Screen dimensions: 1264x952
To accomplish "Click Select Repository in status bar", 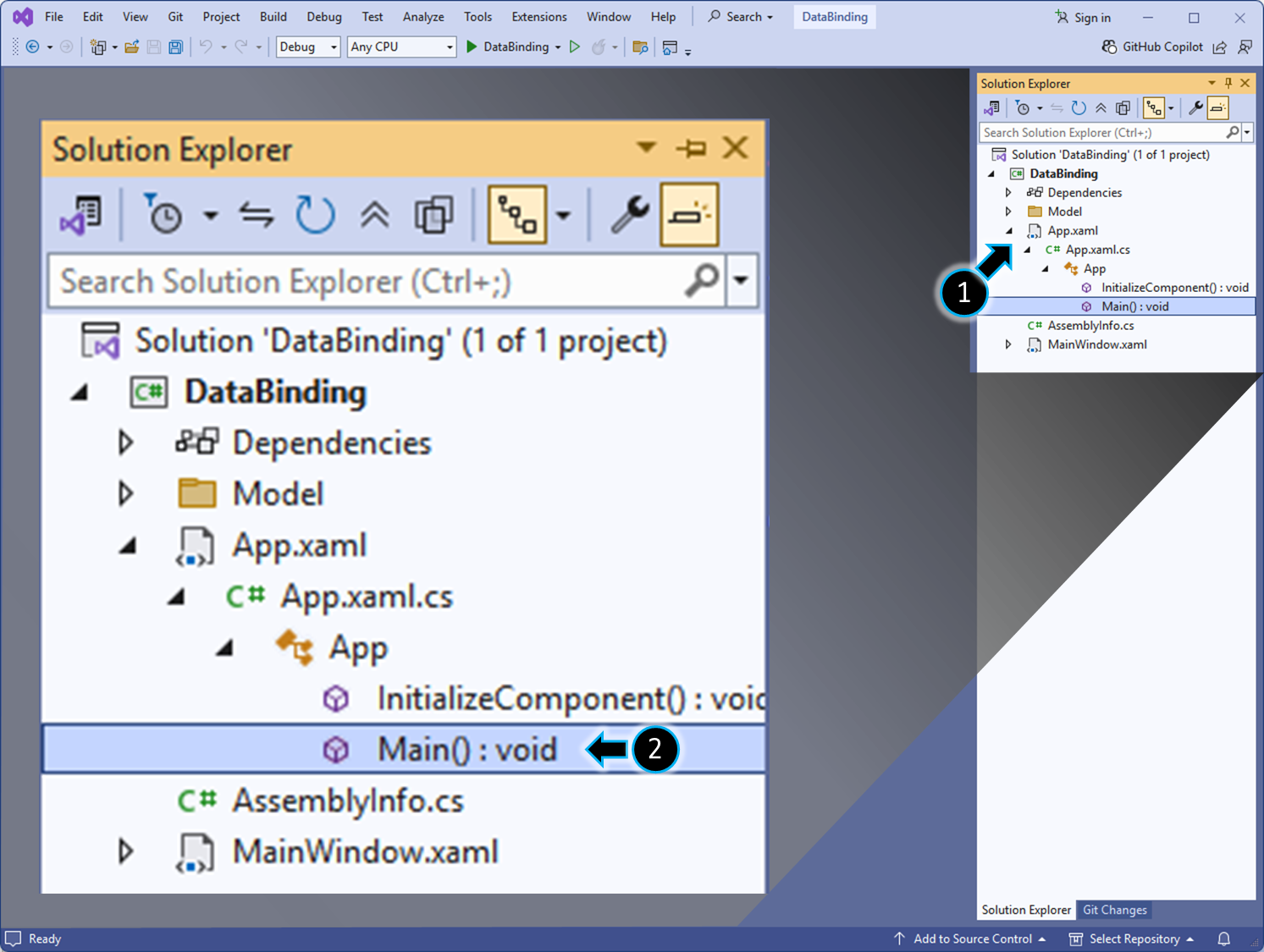I will 1132,938.
